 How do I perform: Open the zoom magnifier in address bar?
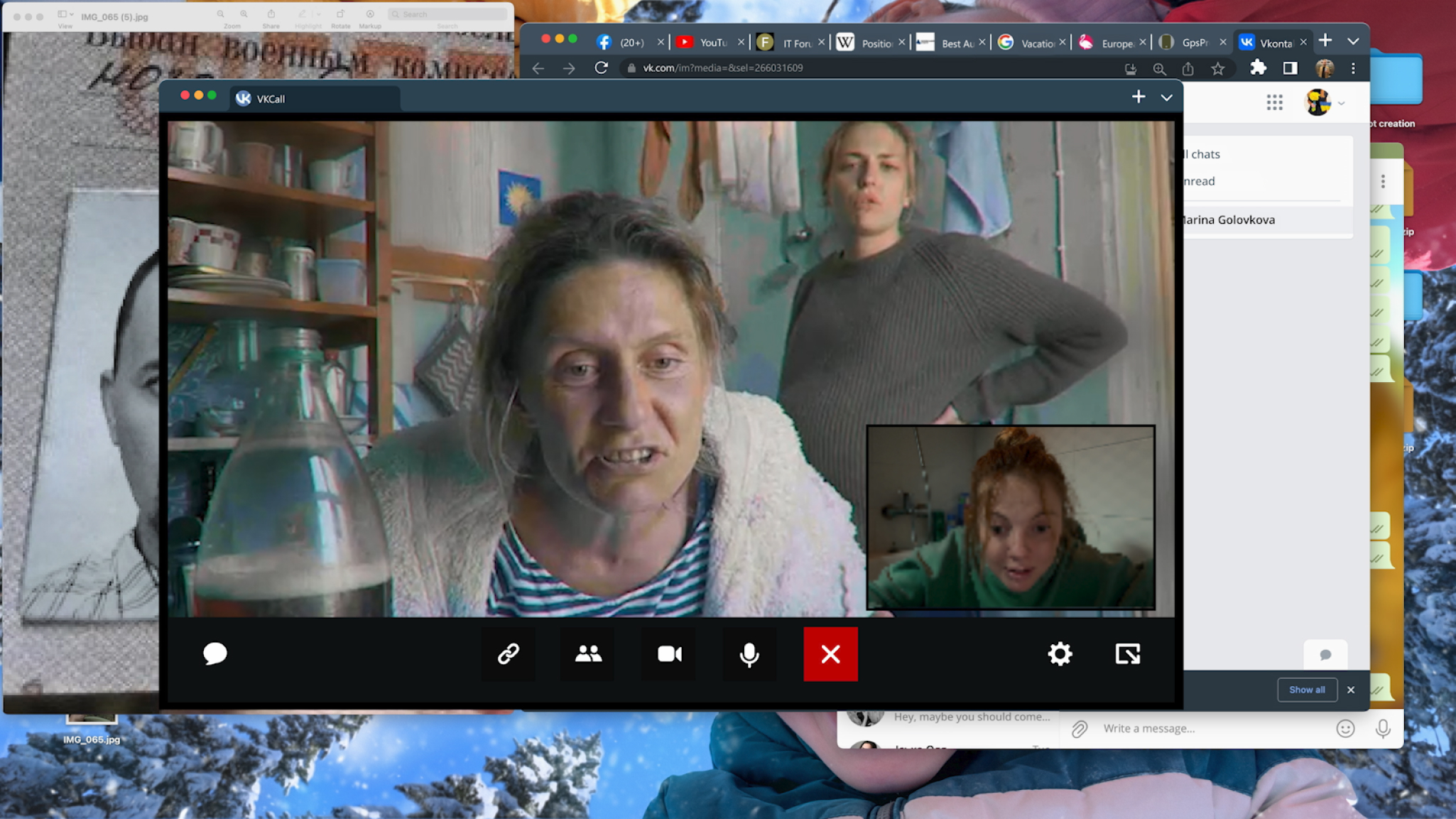coord(1159,68)
